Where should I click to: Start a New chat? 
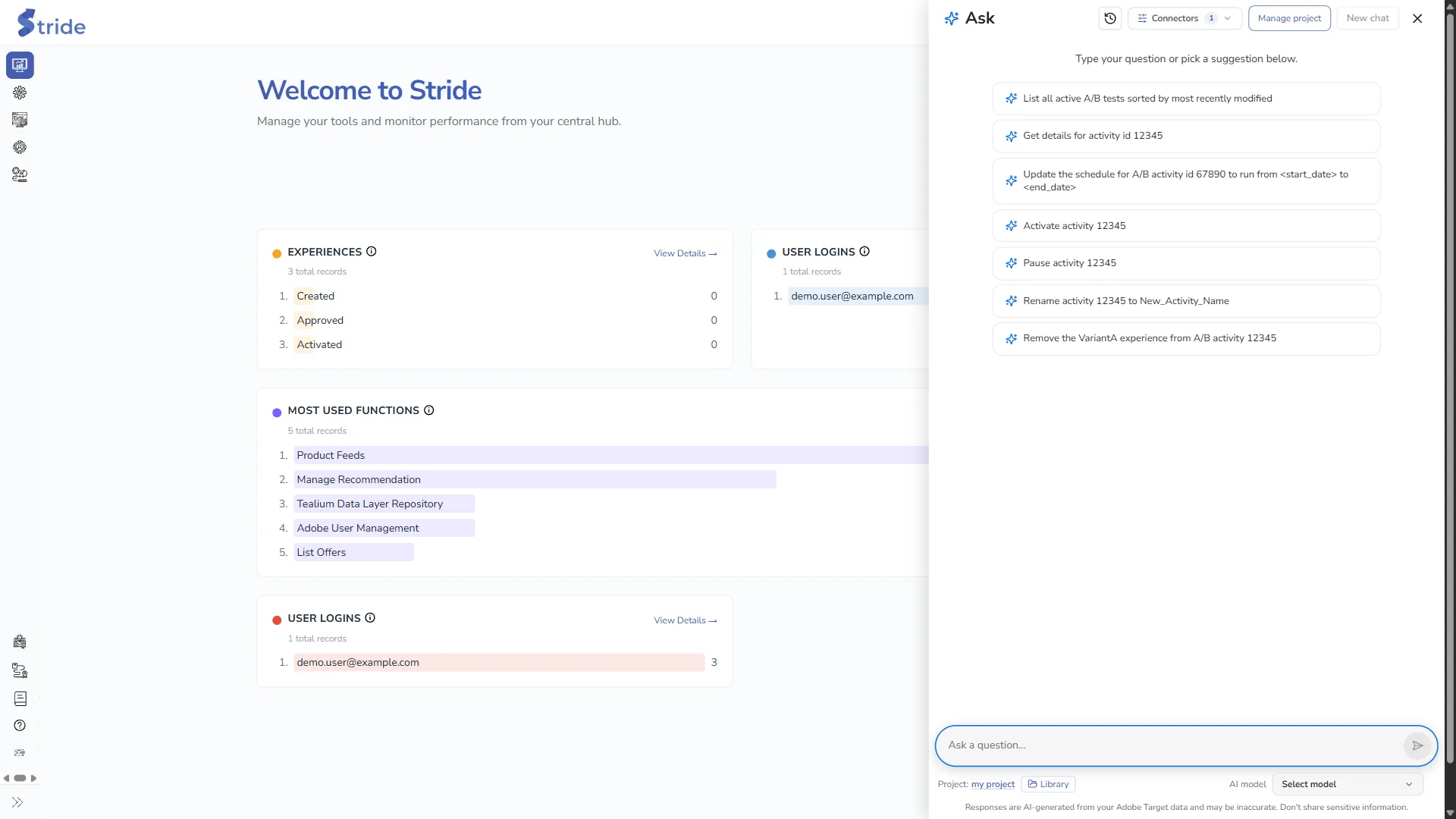click(x=1367, y=18)
